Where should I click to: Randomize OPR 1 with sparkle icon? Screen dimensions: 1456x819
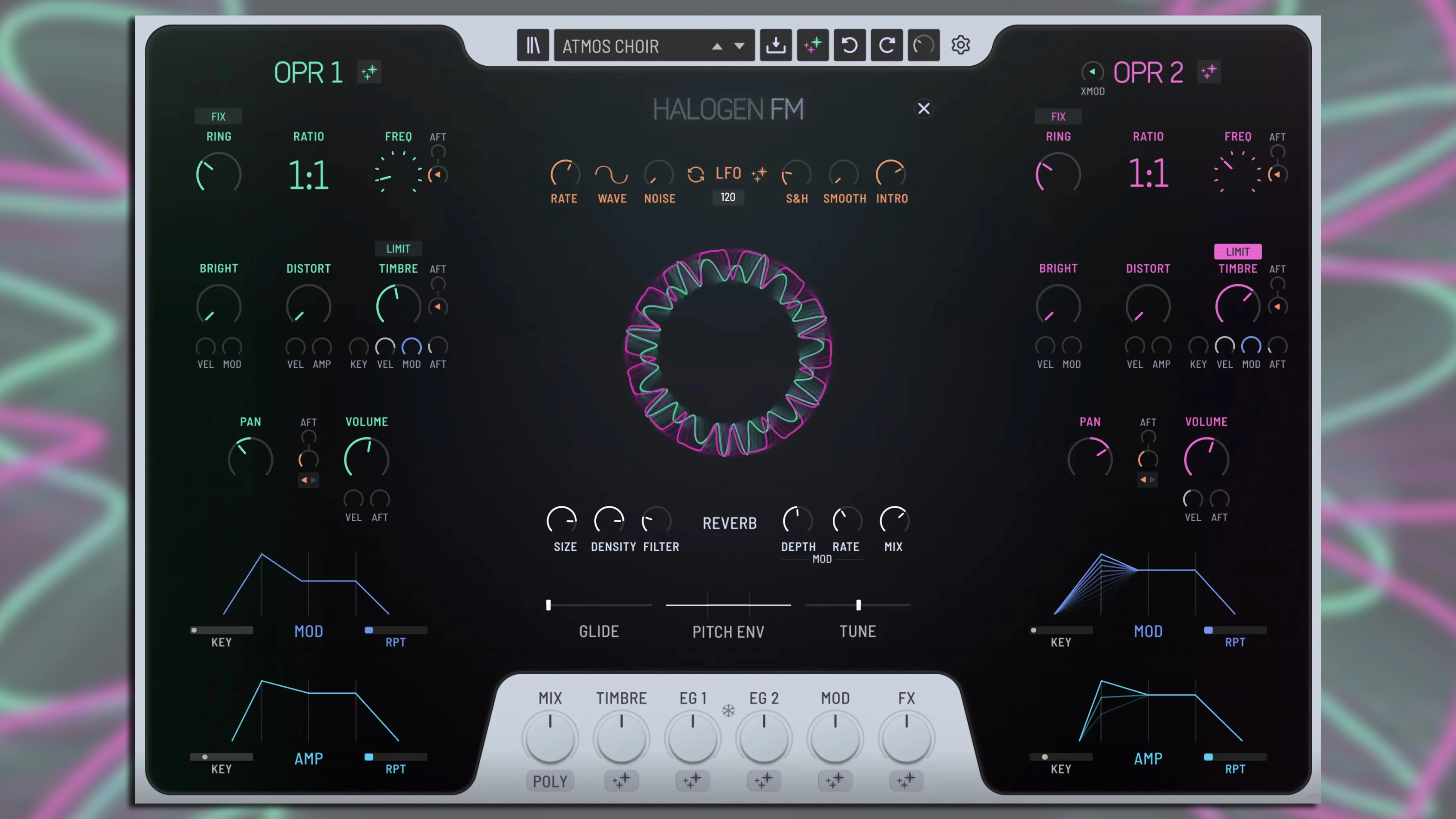point(369,72)
